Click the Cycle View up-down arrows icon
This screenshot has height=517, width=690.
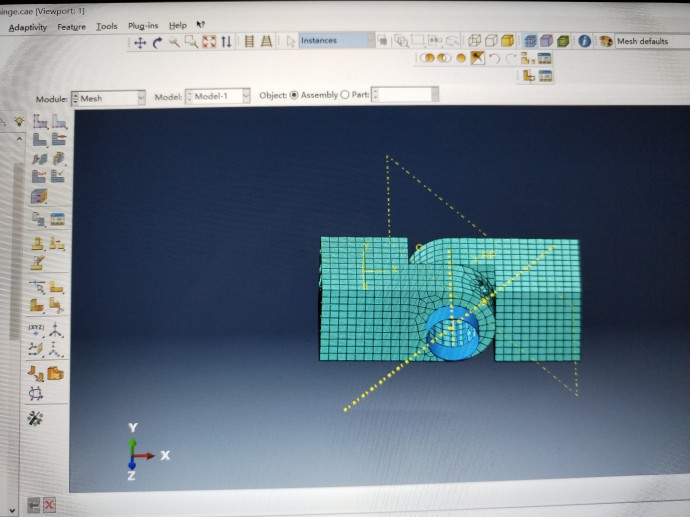point(226,42)
